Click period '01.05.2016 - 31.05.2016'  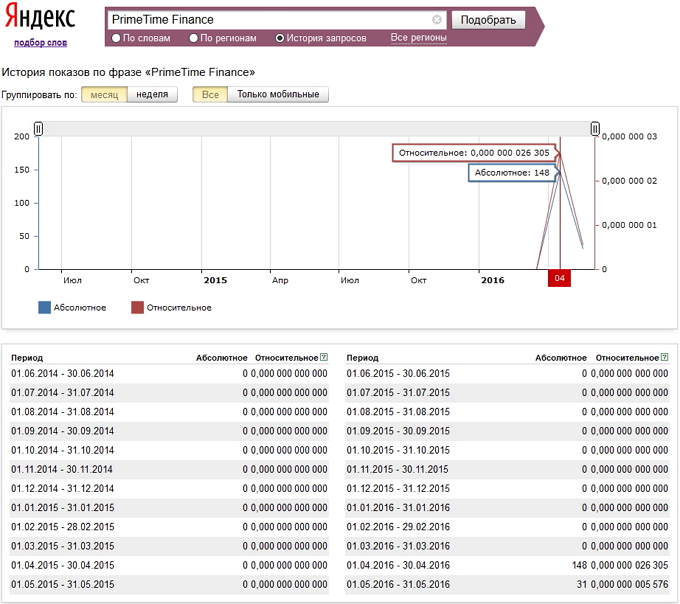coord(398,584)
